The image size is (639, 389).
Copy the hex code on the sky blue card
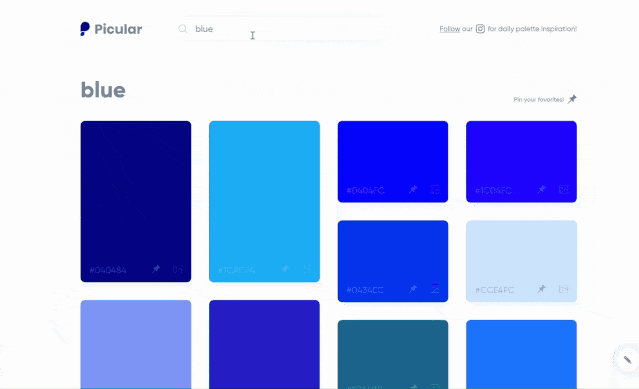point(237,270)
